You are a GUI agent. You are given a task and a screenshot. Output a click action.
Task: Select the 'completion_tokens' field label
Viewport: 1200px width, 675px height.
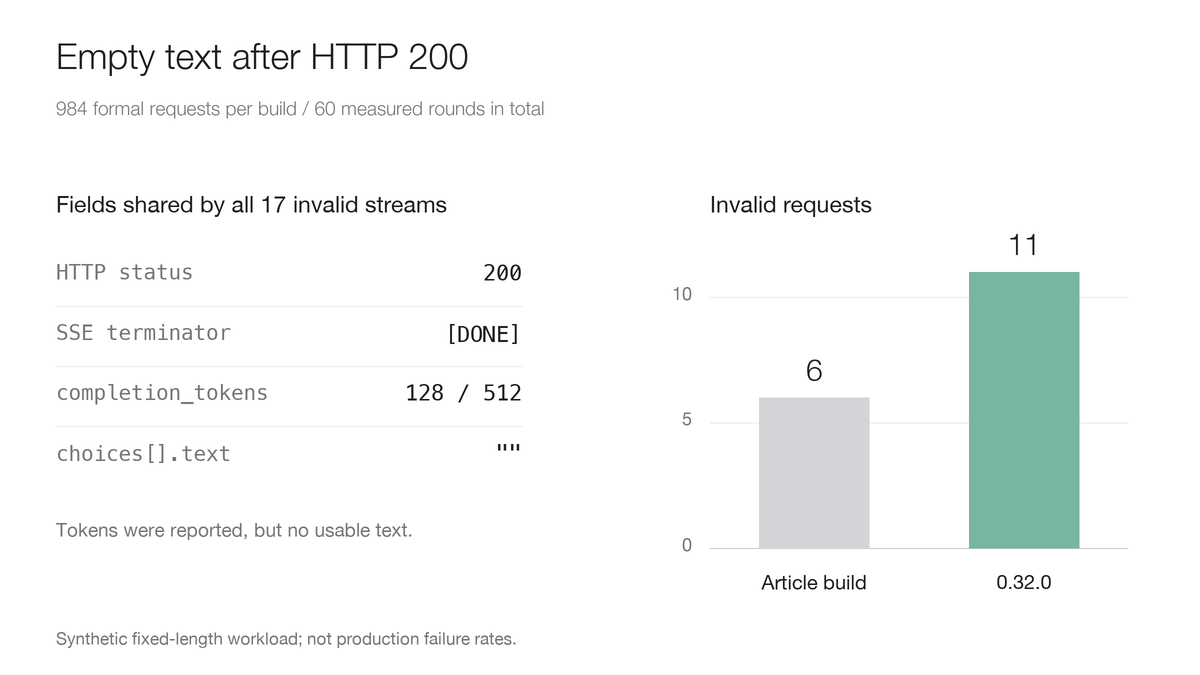click(x=162, y=393)
